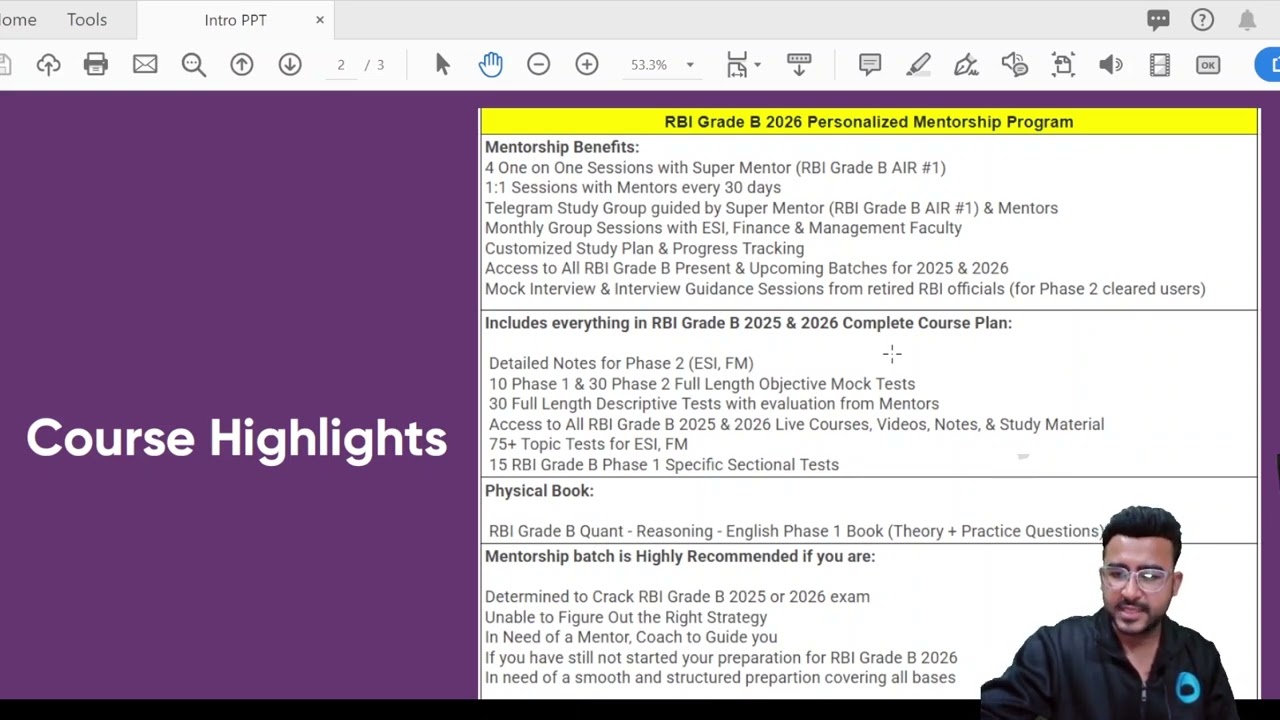The height and width of the screenshot is (720, 1280).
Task: Click 'Unable to Figure Out the Right Strategy'
Action: tap(626, 617)
